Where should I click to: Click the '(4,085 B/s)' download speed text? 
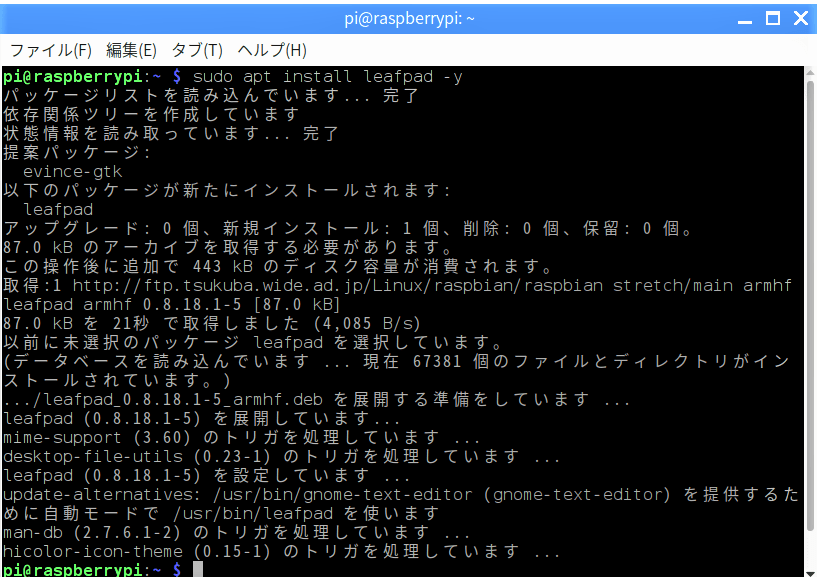pyautogui.click(x=367, y=324)
